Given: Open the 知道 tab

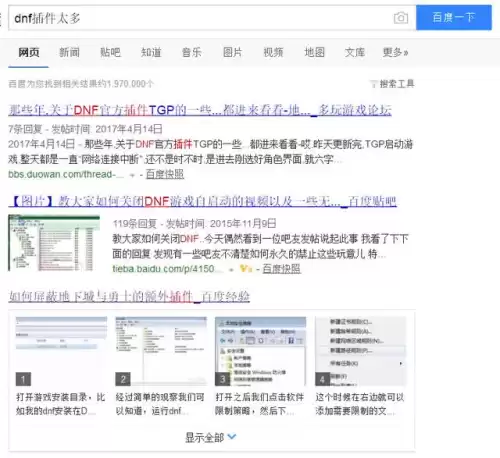Looking at the screenshot, I should [x=151, y=52].
